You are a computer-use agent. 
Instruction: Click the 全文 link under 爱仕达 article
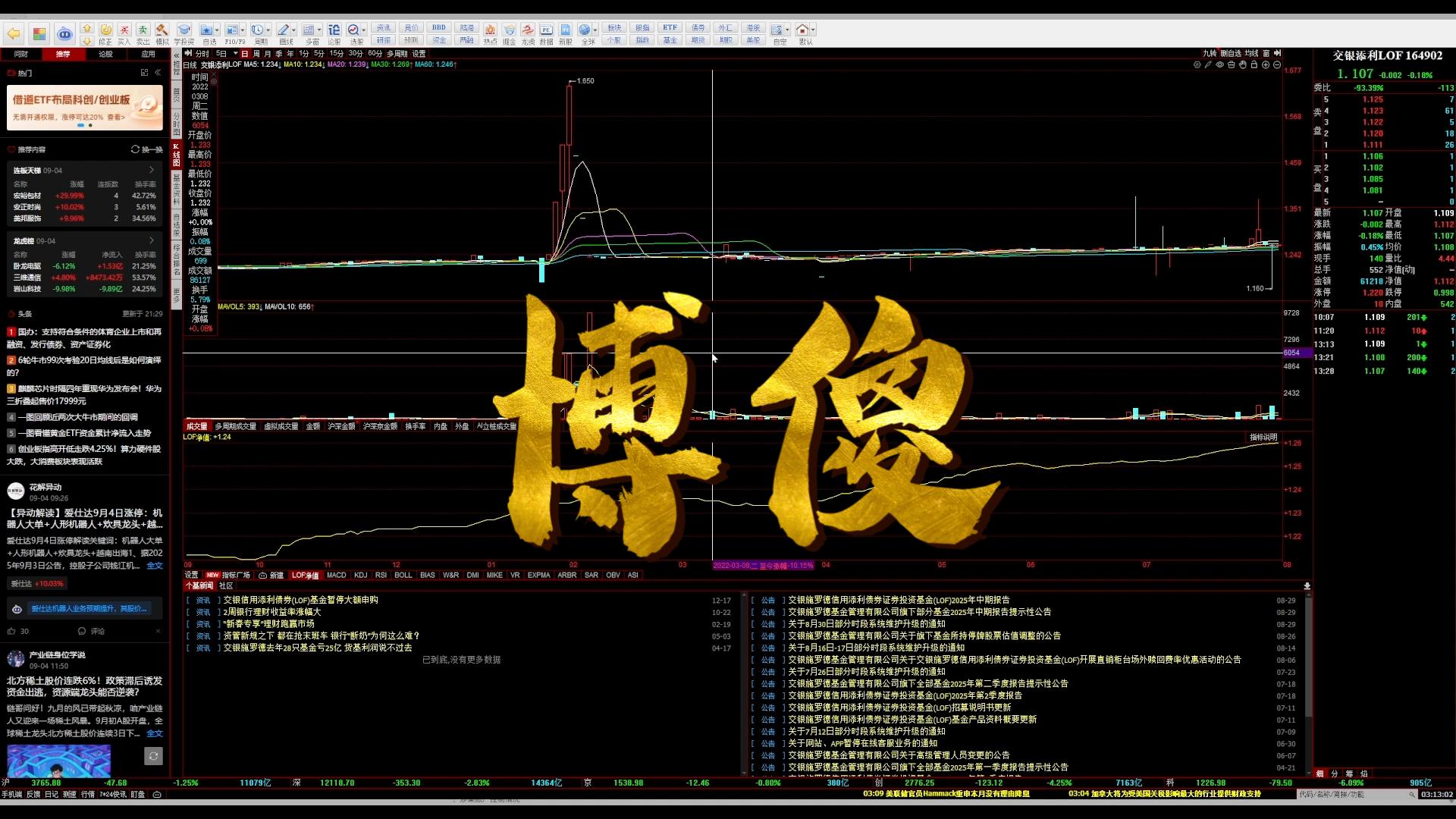point(155,566)
